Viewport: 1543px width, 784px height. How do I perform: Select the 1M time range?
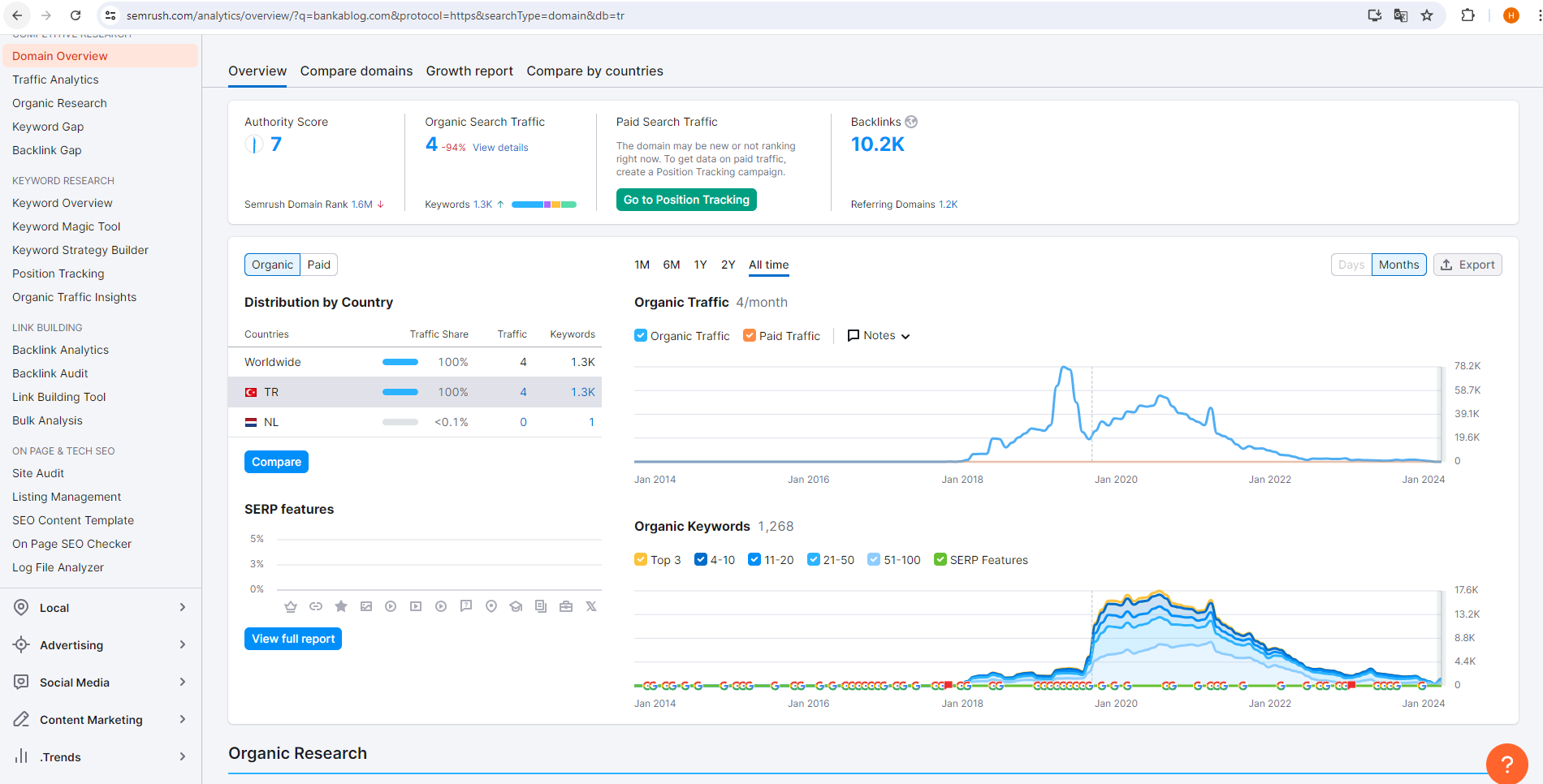[x=642, y=265]
